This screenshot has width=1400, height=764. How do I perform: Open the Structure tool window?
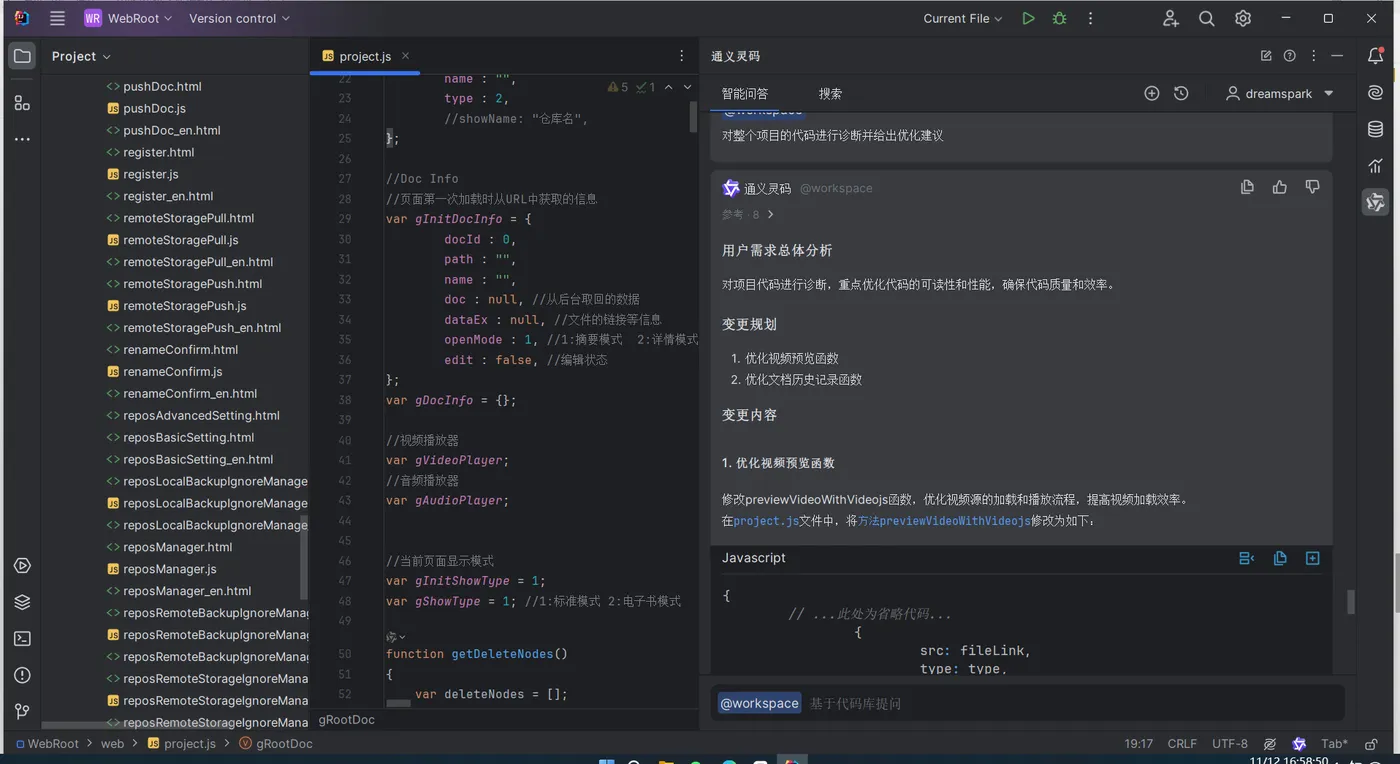(22, 103)
